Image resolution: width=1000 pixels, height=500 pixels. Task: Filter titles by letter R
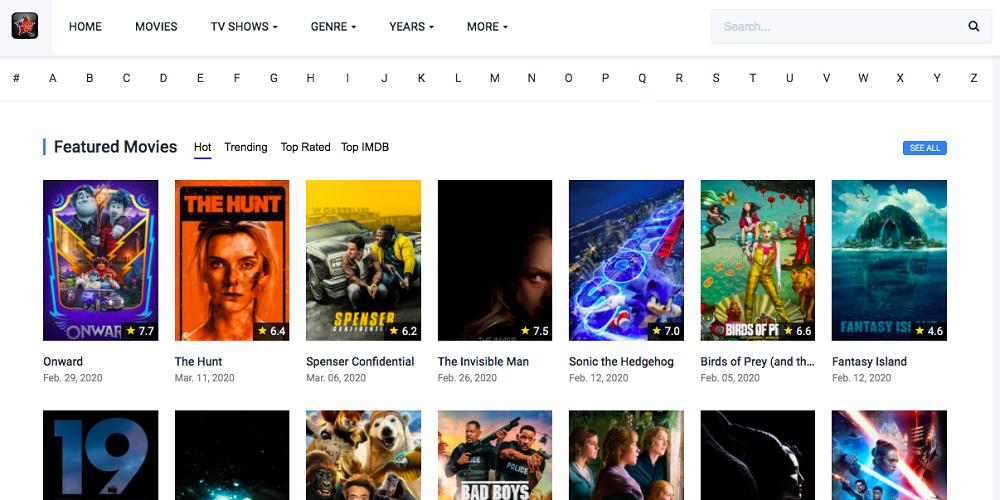click(679, 78)
